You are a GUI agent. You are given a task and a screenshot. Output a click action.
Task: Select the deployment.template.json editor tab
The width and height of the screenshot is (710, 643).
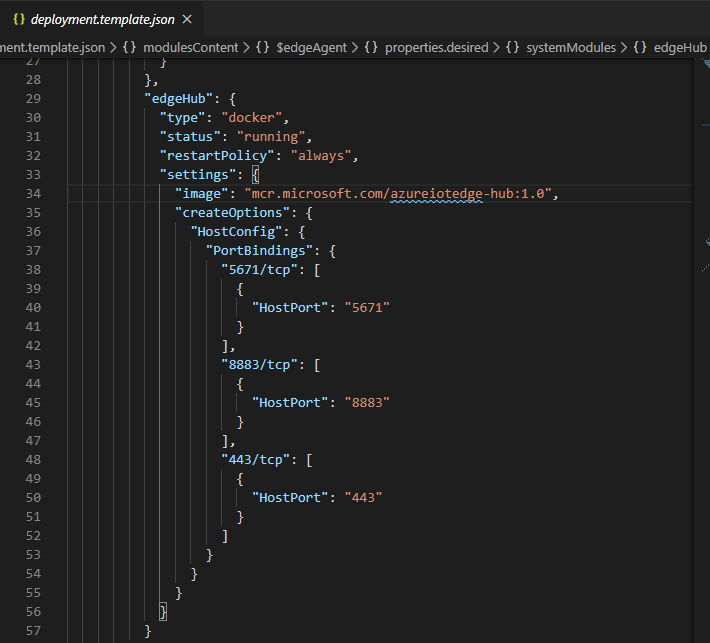coord(101,19)
